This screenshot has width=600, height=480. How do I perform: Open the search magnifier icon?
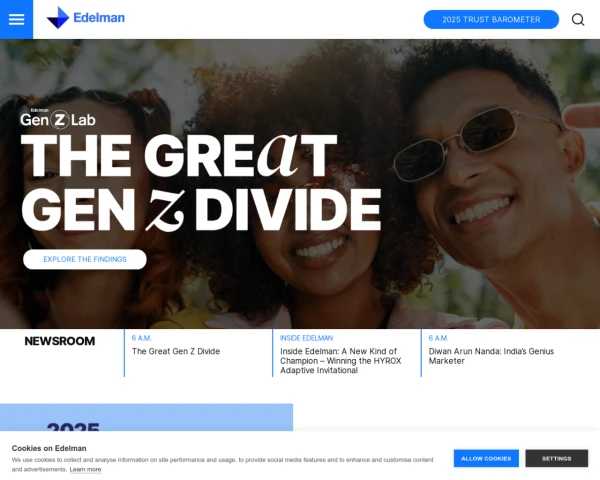point(578,20)
